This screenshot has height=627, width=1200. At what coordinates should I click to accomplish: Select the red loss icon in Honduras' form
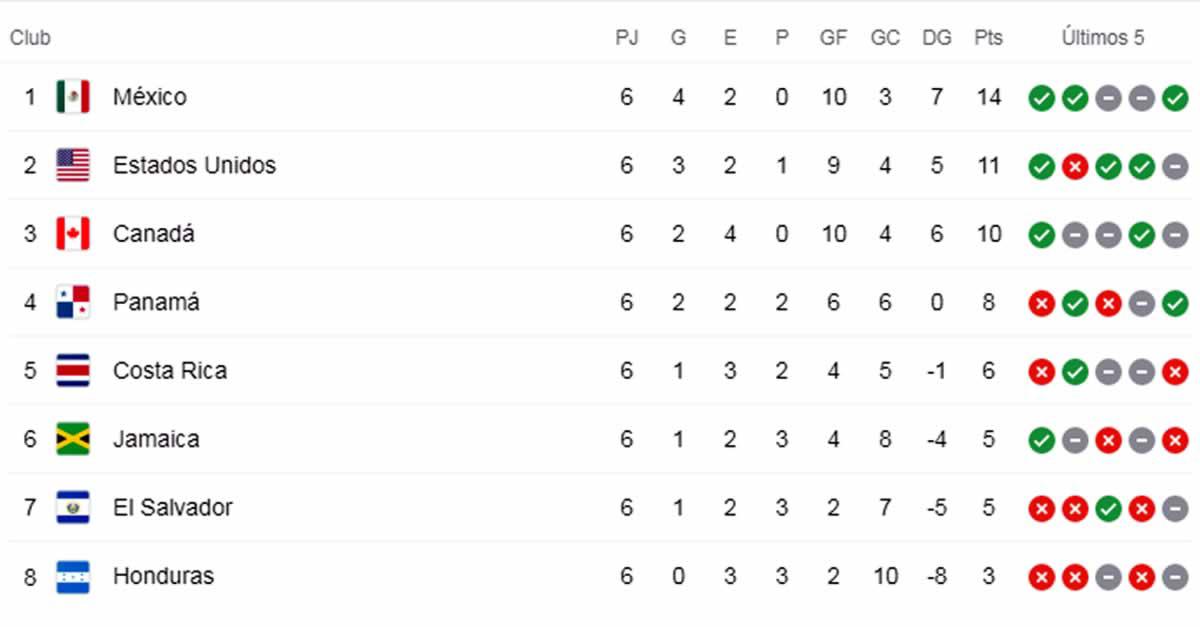[x=1041, y=576]
